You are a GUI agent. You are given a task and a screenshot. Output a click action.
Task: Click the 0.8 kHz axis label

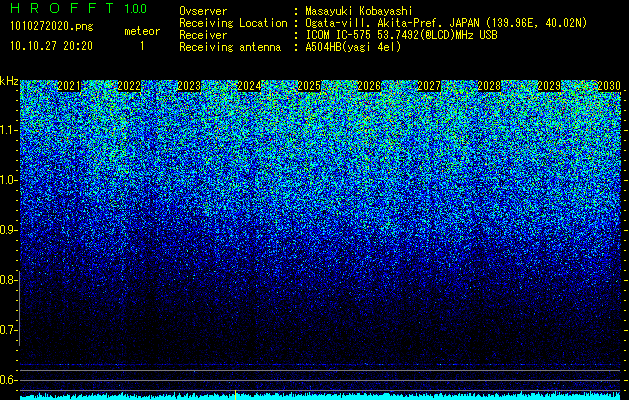tap(8, 280)
